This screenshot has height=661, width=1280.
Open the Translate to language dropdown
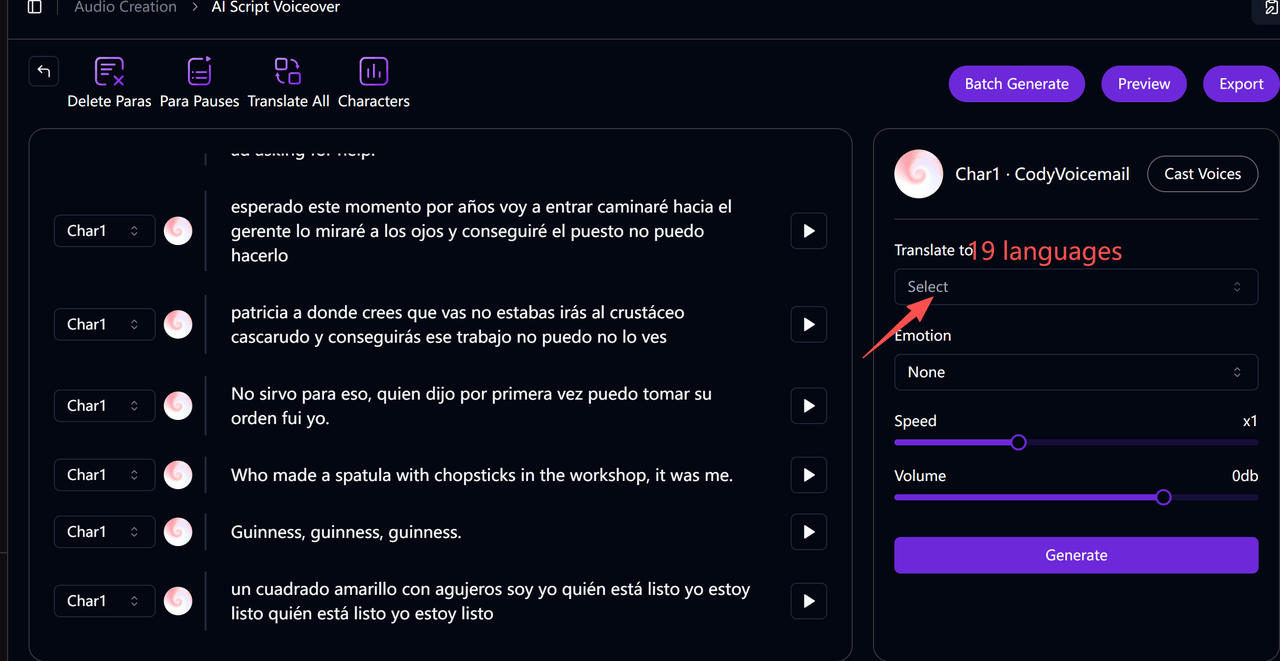[x=1076, y=287]
